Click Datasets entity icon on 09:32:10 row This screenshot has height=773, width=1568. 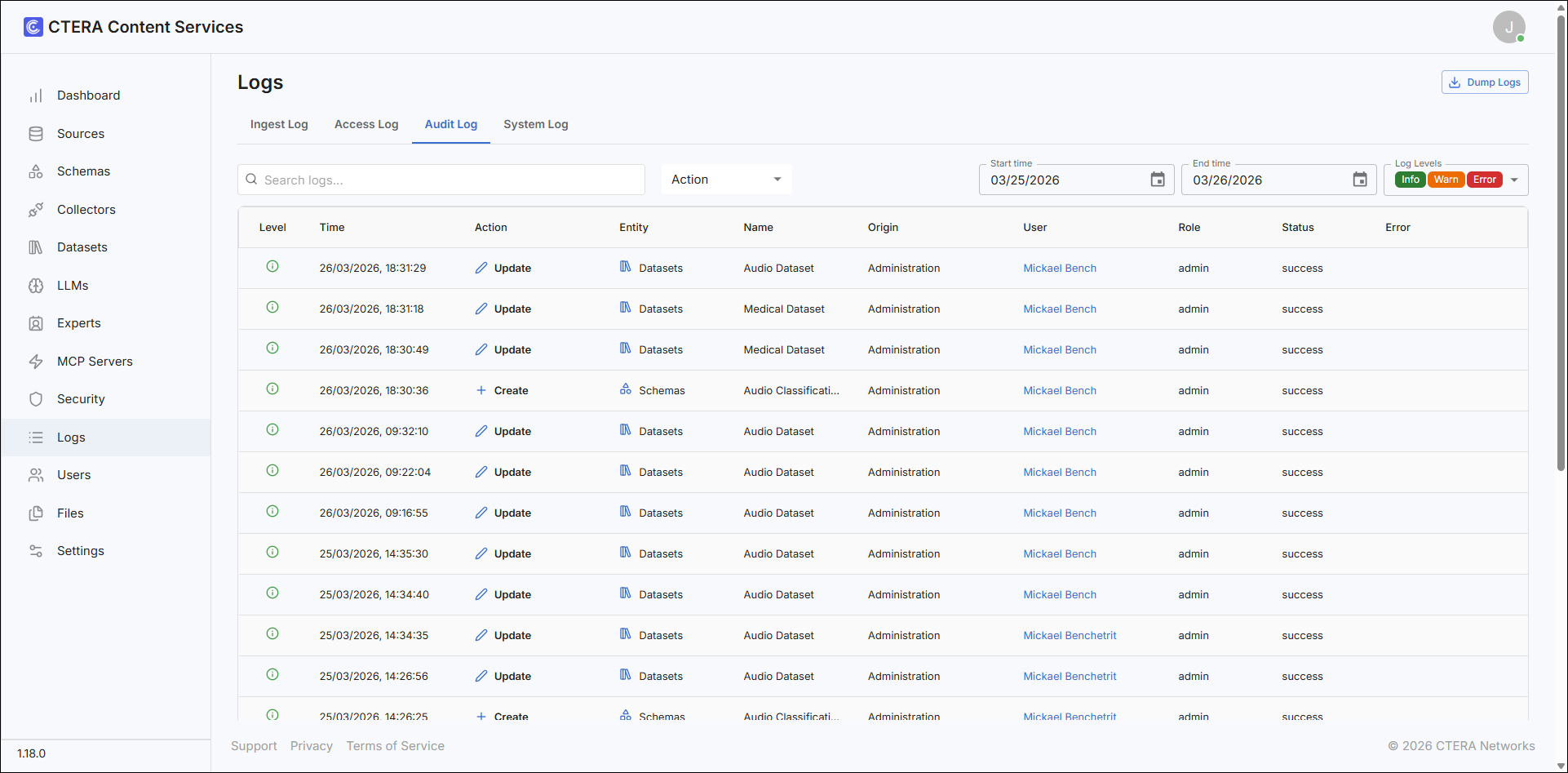[626, 430]
